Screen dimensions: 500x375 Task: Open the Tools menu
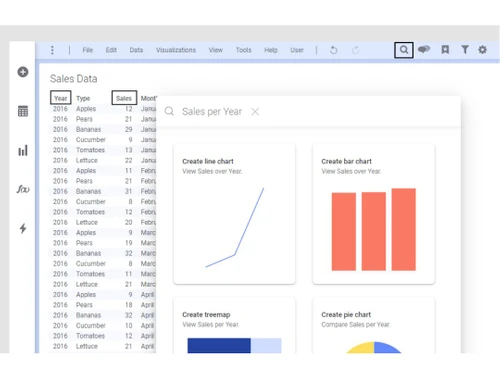click(x=243, y=50)
